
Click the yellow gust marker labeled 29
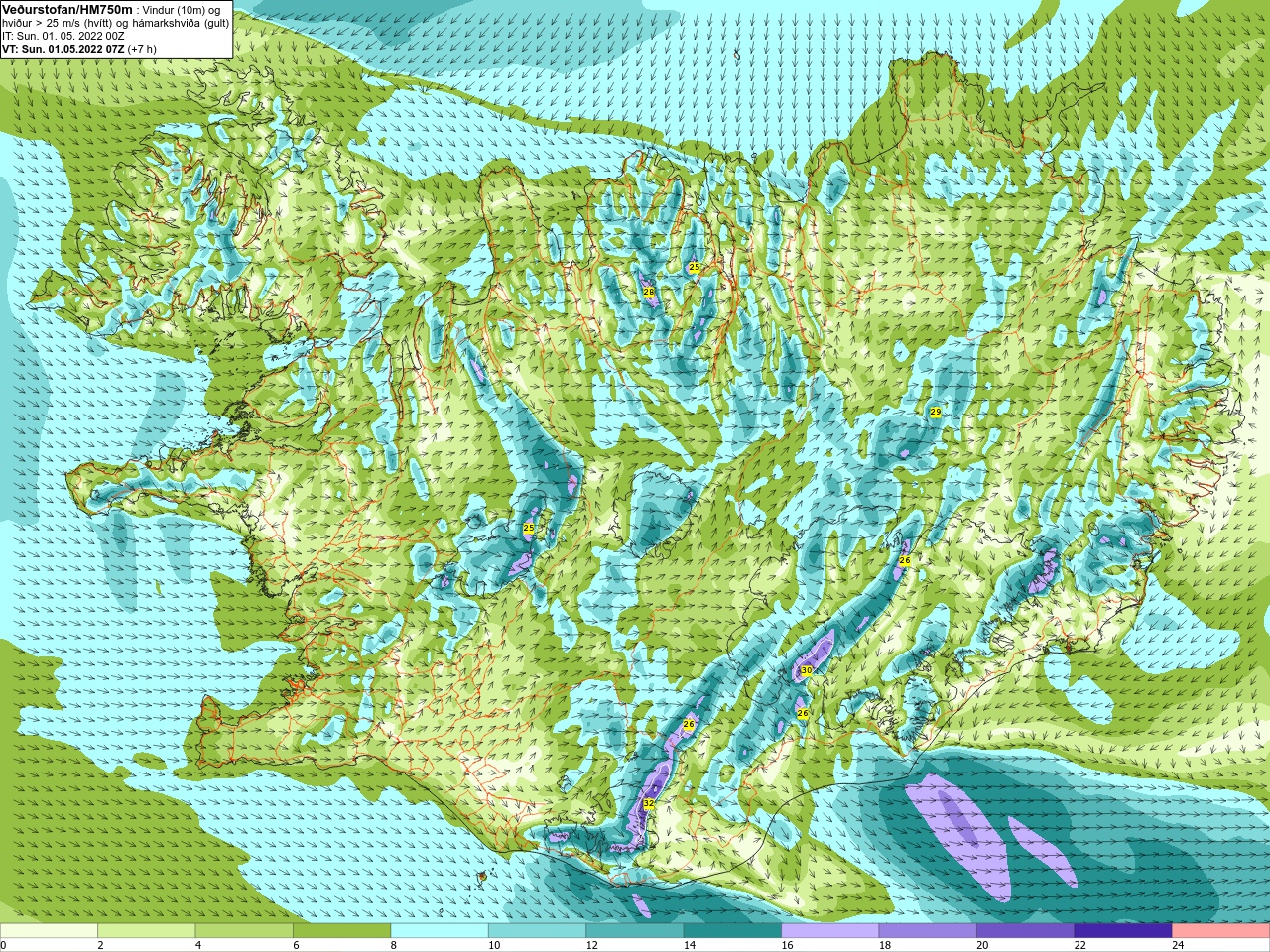click(935, 412)
